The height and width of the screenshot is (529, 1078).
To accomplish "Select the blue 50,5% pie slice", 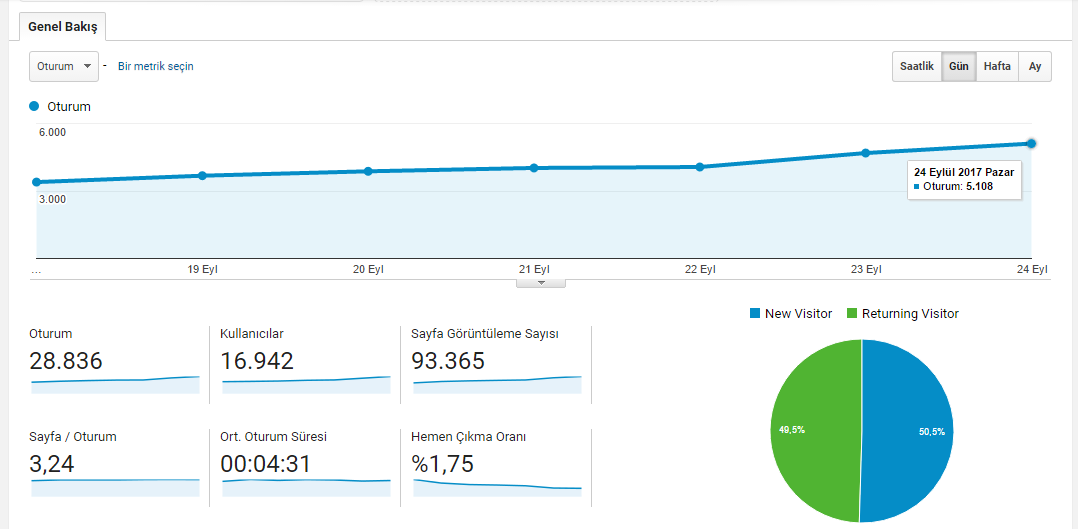I will [x=908, y=430].
